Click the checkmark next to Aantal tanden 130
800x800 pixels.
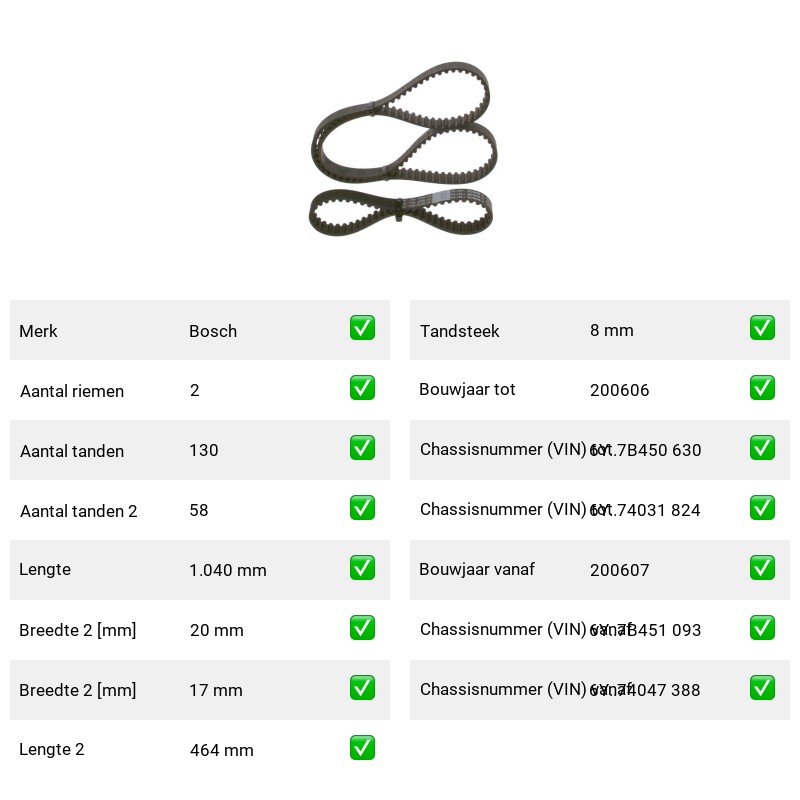(362, 447)
